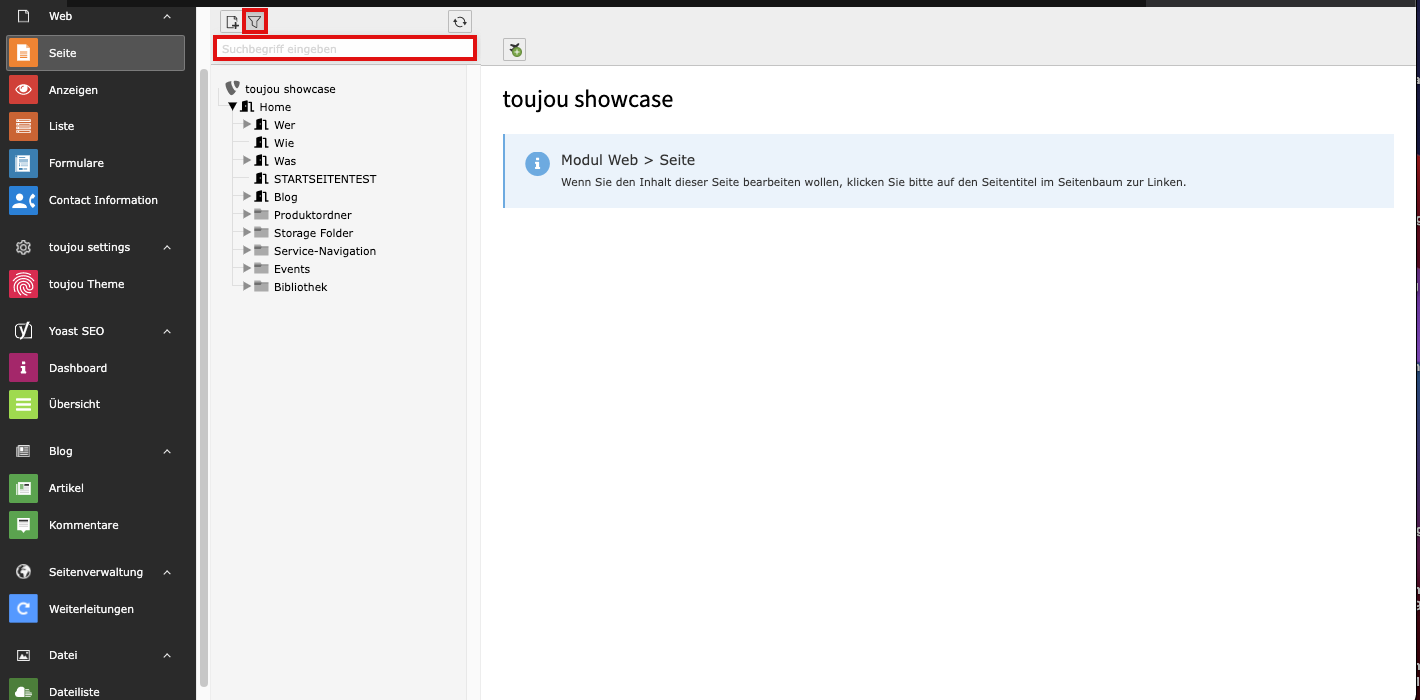This screenshot has width=1420, height=700.
Task: Click the new page icon in tree toolbar
Action: [x=231, y=22]
